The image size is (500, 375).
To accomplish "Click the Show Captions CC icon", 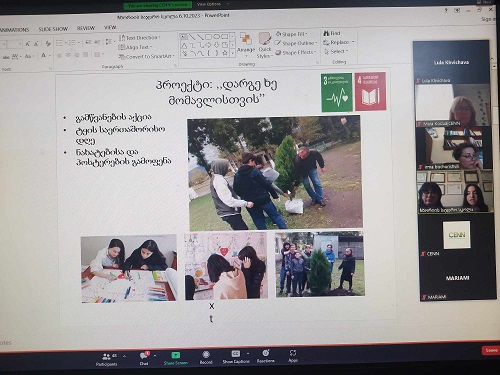I will [x=235, y=354].
